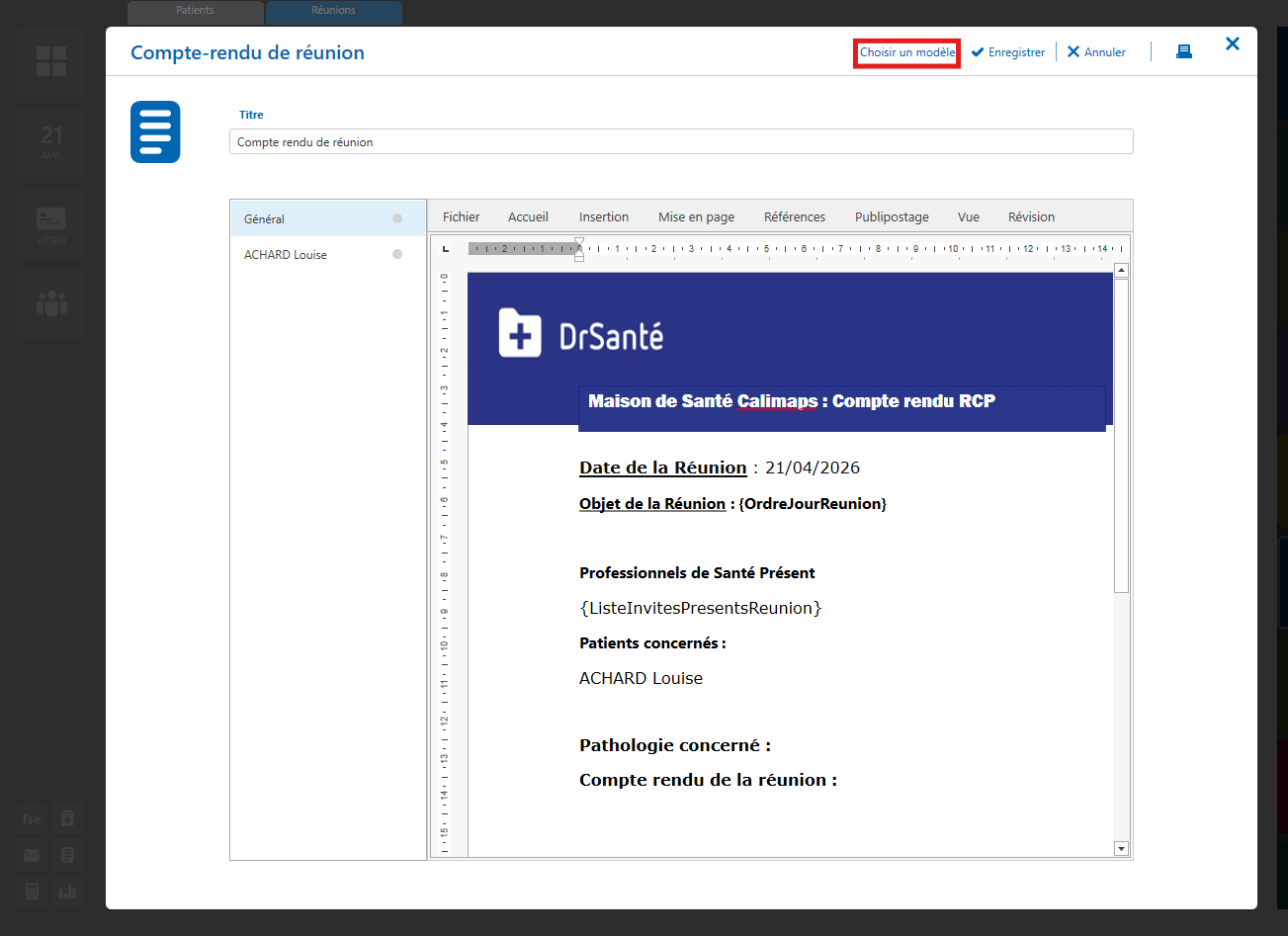Viewport: 1288px width, 936px height.
Task: Click the tab-stop selector at ruler corner
Action: pos(446,249)
